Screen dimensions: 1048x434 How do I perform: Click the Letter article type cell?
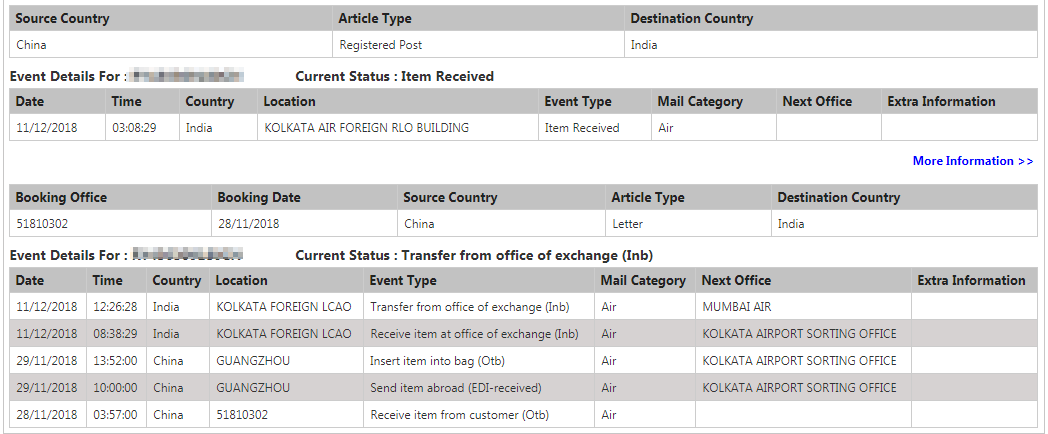688,224
